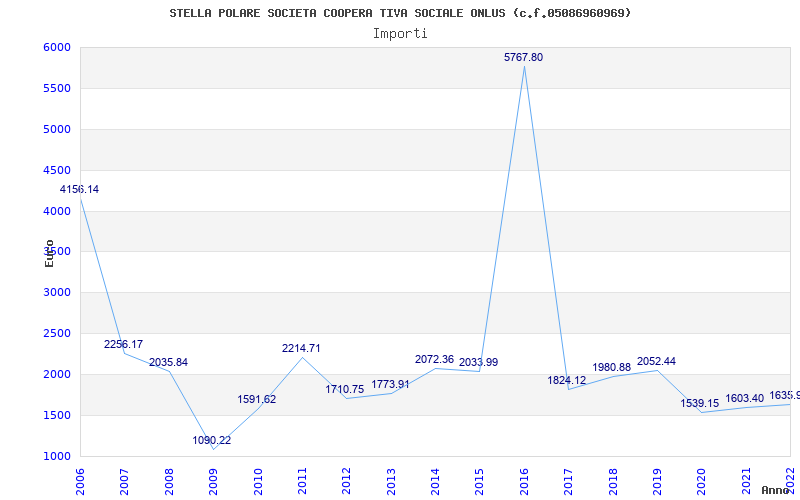Click the data label 1773.91
800x500 pixels.
(390, 385)
